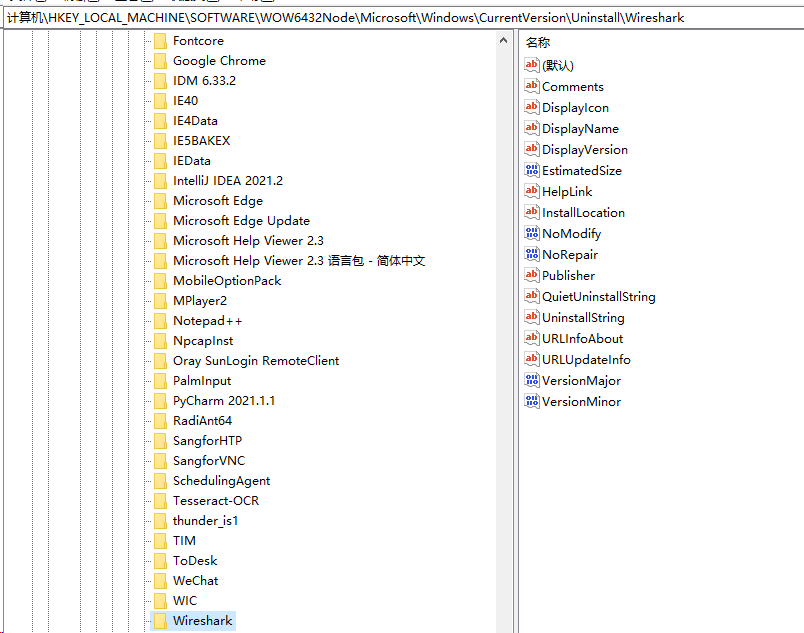This screenshot has width=804, height=633.
Task: Click the ToDesk key folder icon
Action: click(x=160, y=561)
